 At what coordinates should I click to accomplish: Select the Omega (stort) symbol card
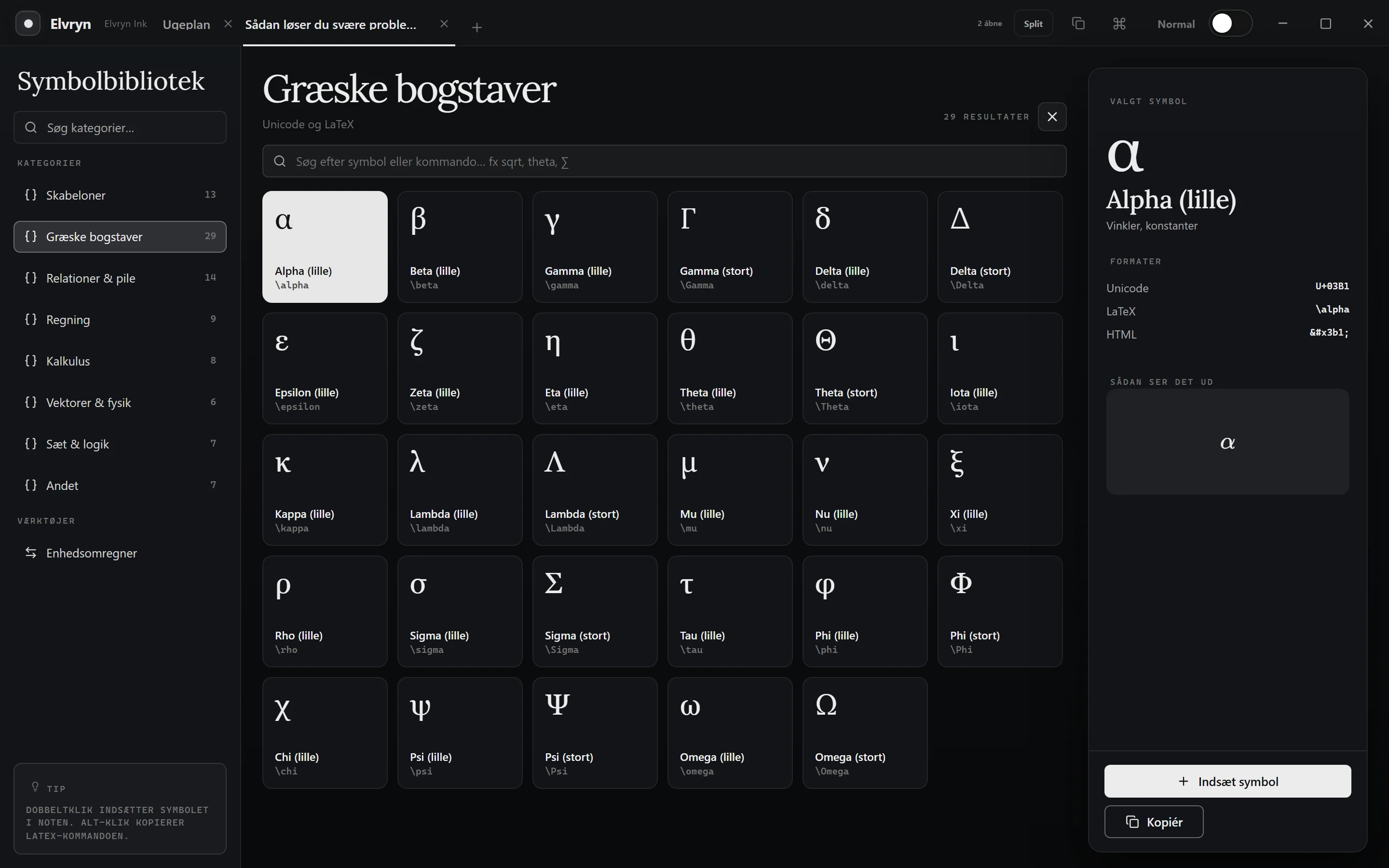pos(865,733)
